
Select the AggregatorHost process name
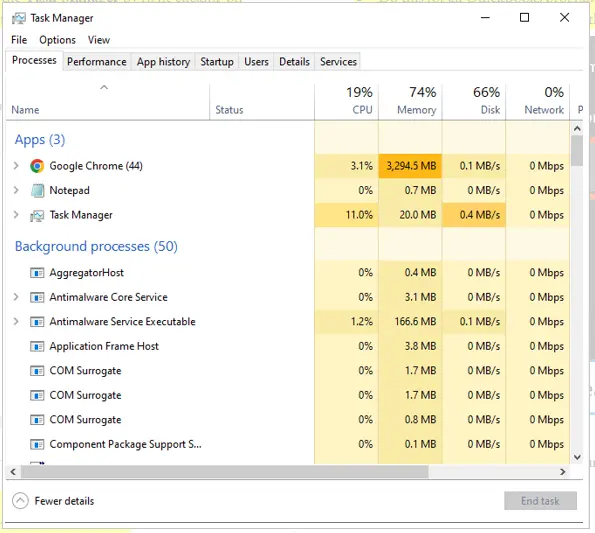pyautogui.click(x=87, y=273)
